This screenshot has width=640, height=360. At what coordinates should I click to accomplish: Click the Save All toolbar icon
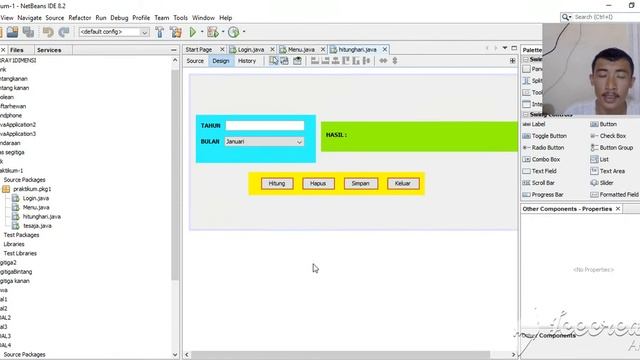pos(28,32)
